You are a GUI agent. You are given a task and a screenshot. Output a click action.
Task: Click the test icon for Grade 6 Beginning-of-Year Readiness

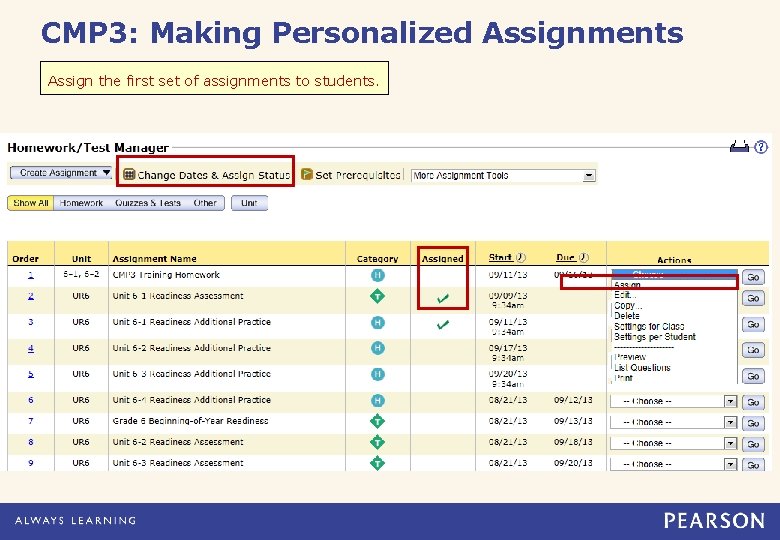[x=378, y=421]
